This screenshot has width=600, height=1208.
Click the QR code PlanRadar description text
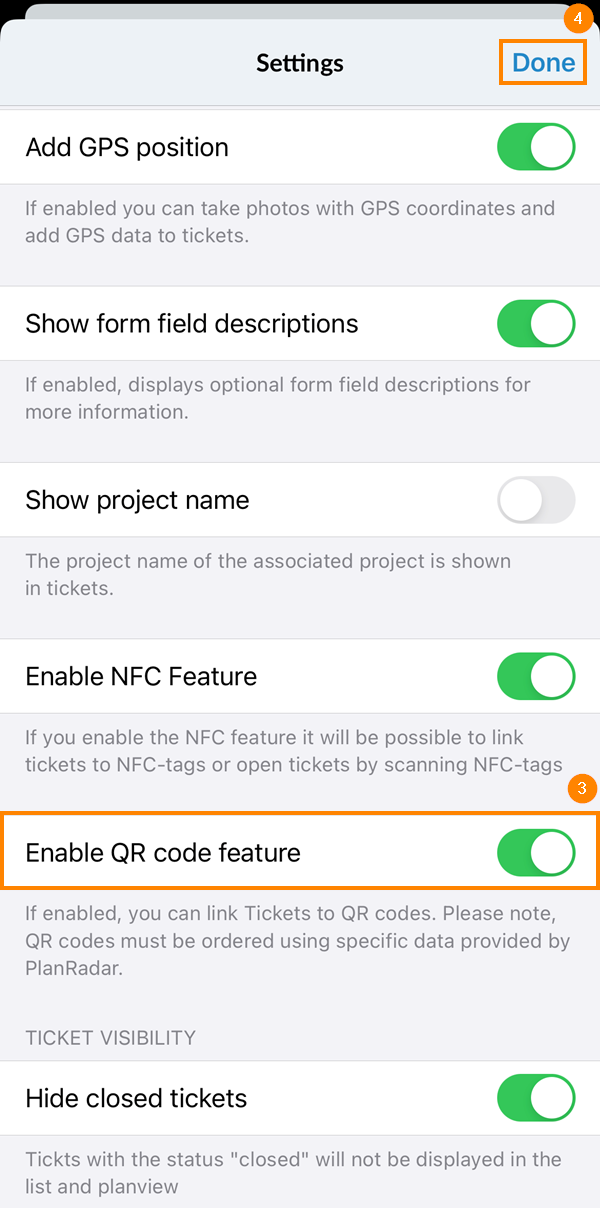pyautogui.click(x=297, y=940)
